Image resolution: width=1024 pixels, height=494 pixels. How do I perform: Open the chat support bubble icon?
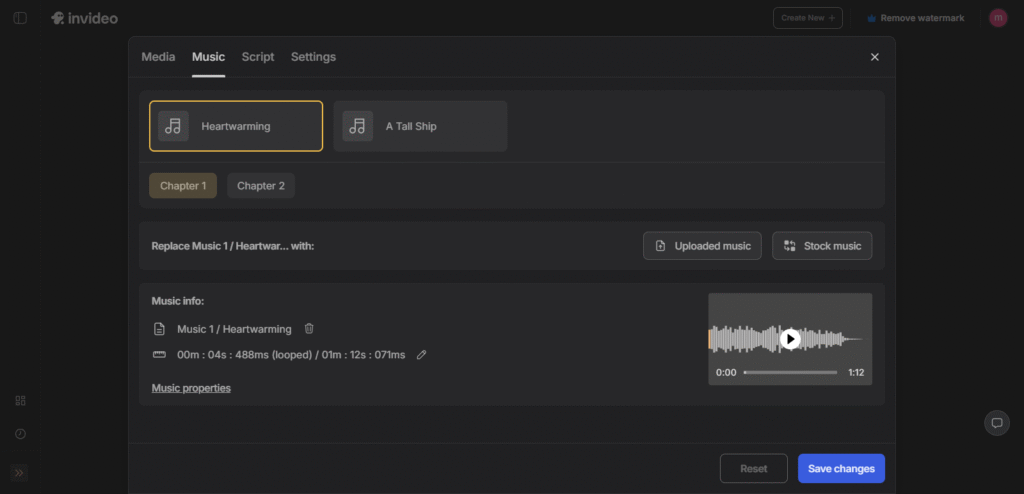pyautogui.click(x=996, y=423)
